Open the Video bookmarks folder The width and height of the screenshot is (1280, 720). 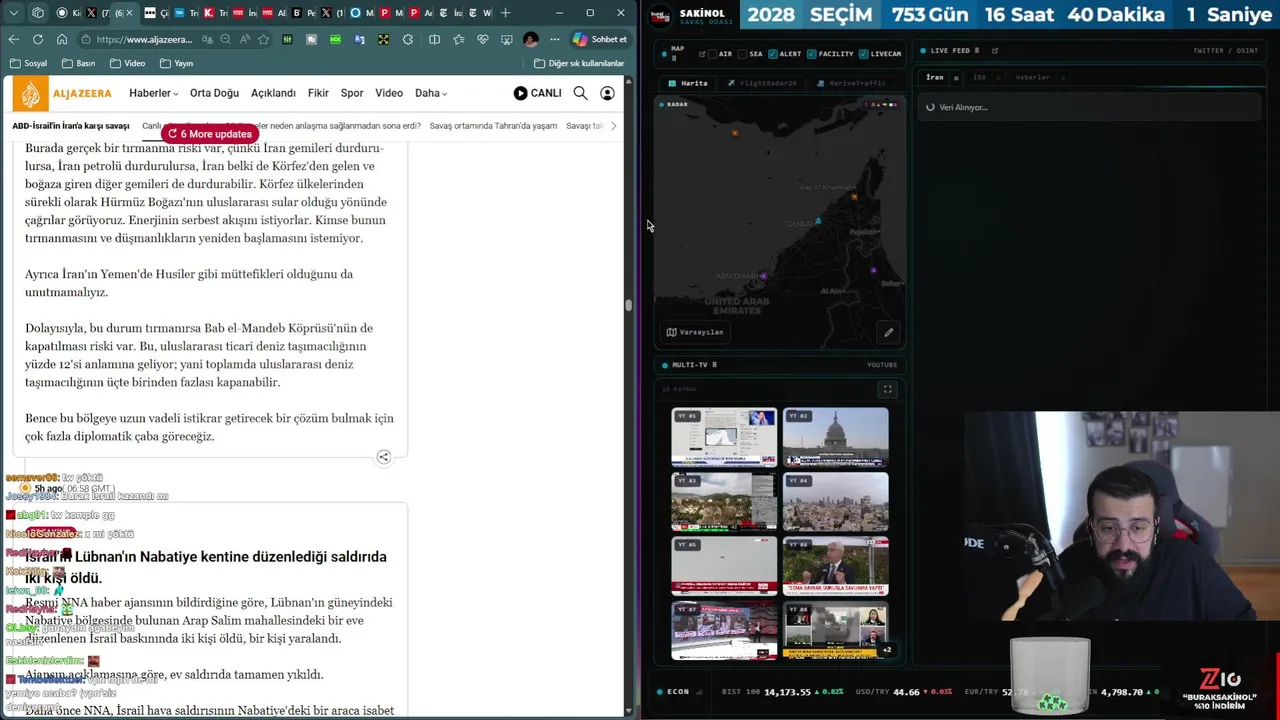[127, 63]
